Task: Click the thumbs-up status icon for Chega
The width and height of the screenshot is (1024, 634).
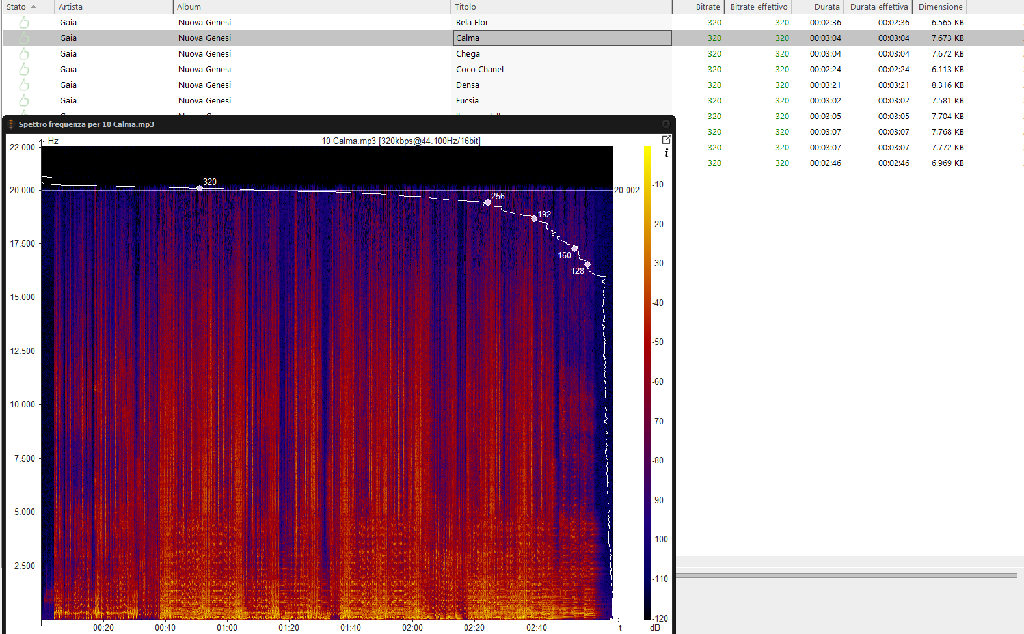Action: [x=24, y=54]
